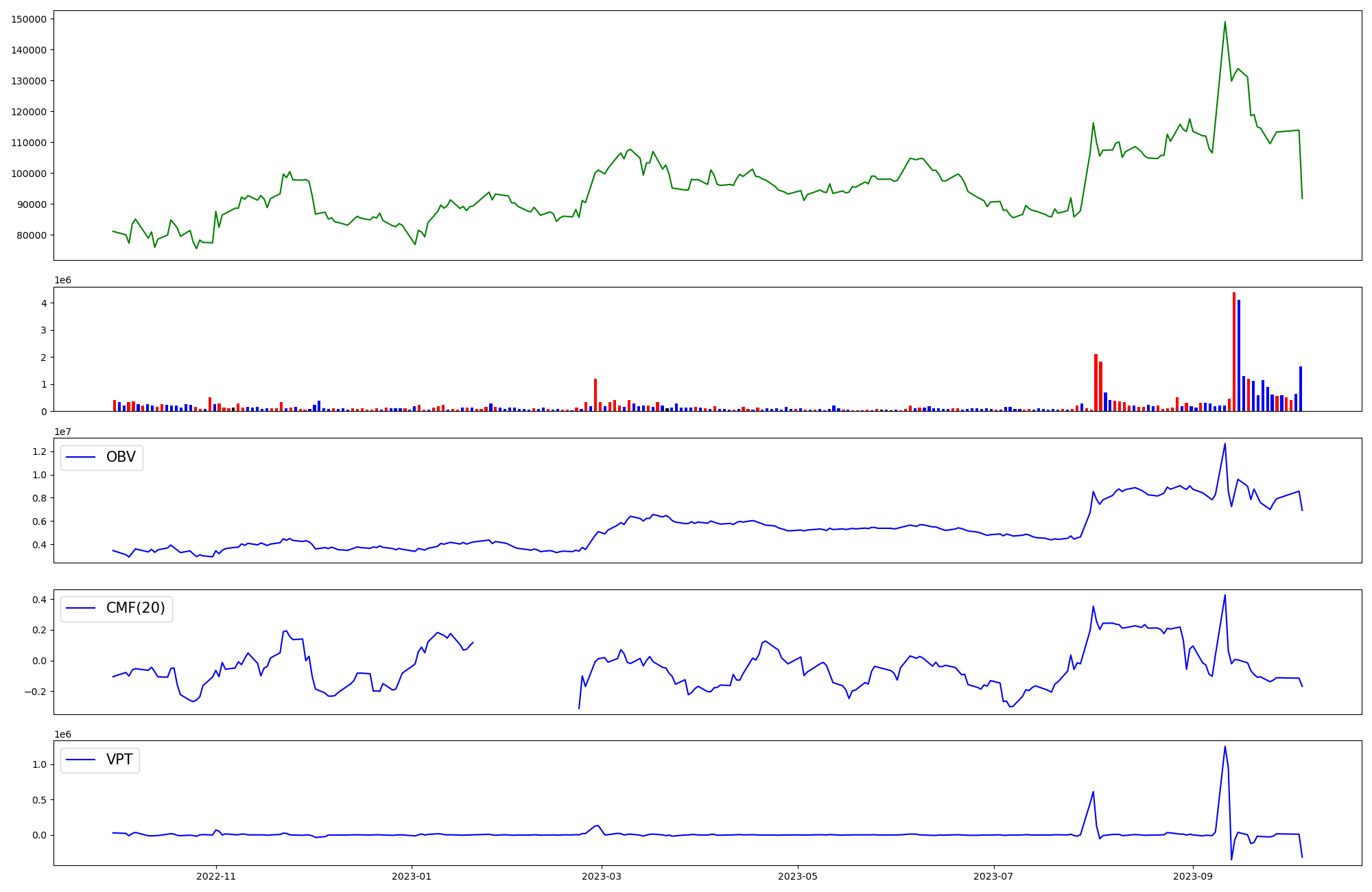Click the 2023-03 x-axis date label

pyautogui.click(x=602, y=876)
